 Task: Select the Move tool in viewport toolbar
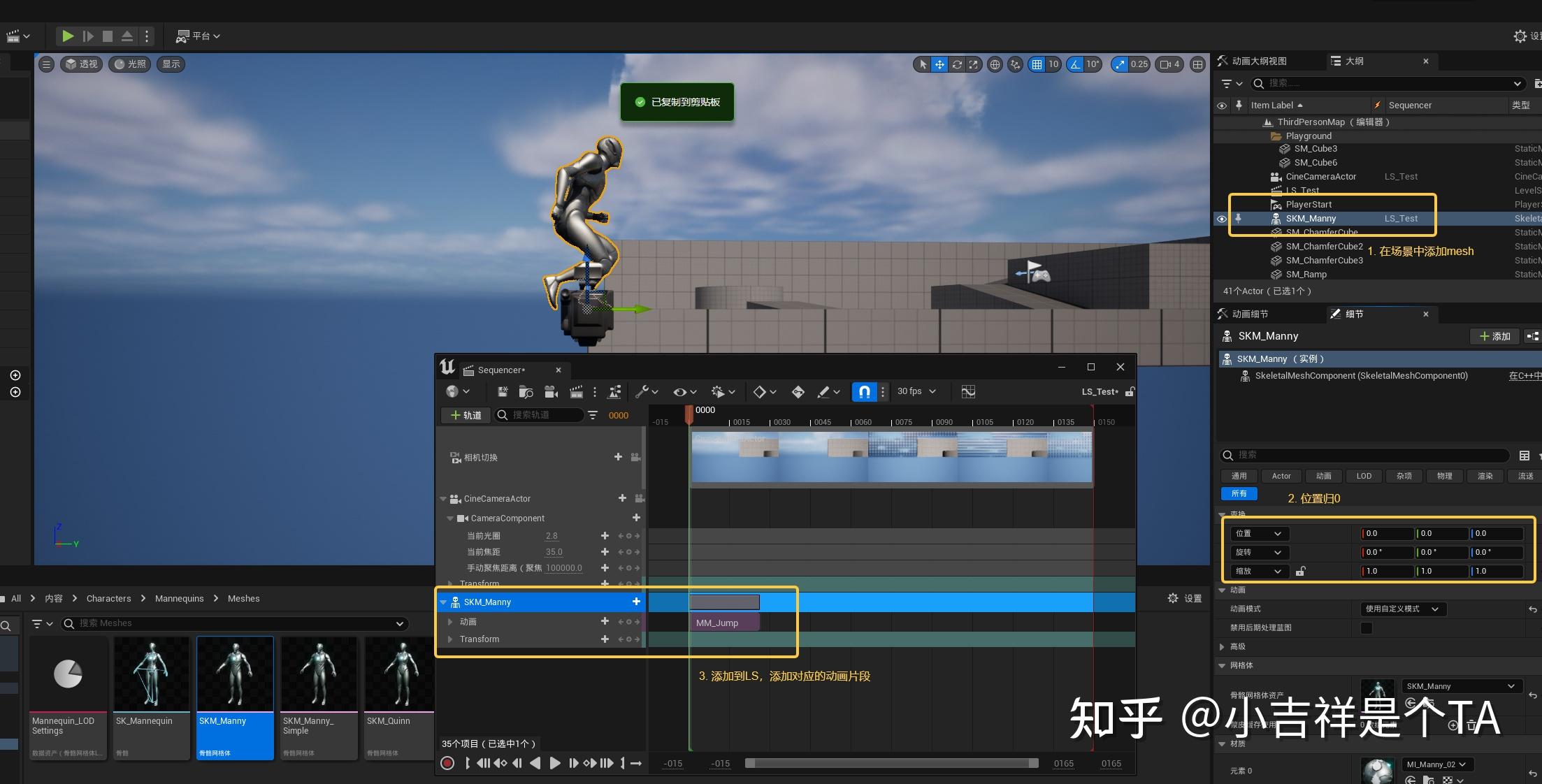(939, 64)
